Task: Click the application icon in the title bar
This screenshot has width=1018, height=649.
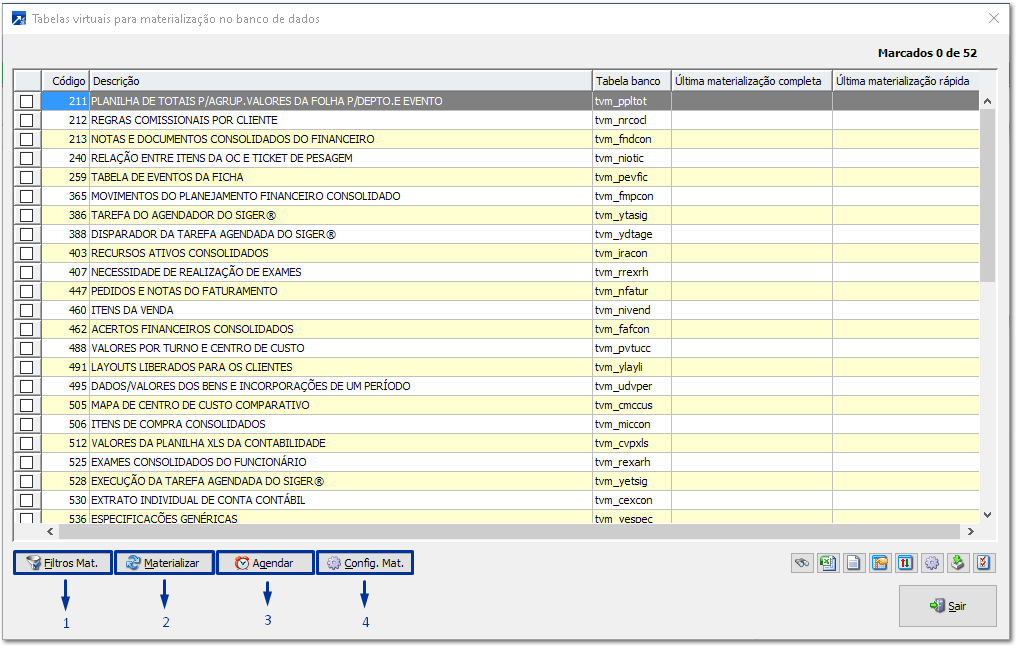Action: 19,19
